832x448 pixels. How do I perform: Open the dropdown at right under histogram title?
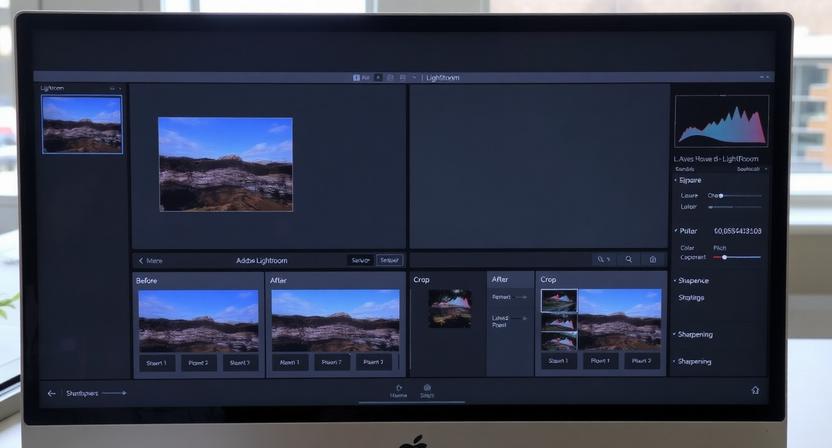pyautogui.click(x=752, y=169)
